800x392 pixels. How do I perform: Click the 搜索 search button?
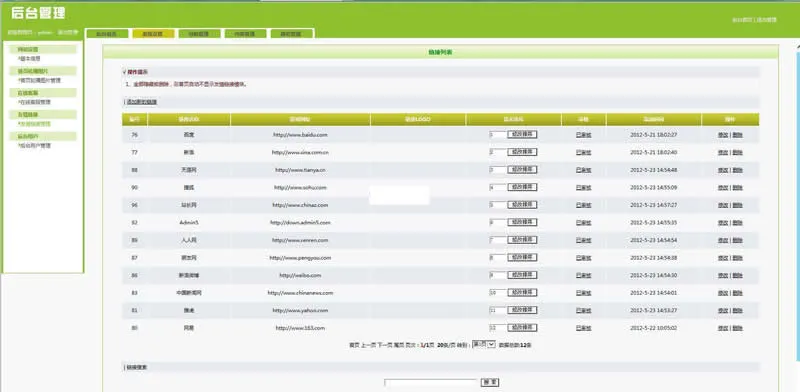(x=490, y=382)
